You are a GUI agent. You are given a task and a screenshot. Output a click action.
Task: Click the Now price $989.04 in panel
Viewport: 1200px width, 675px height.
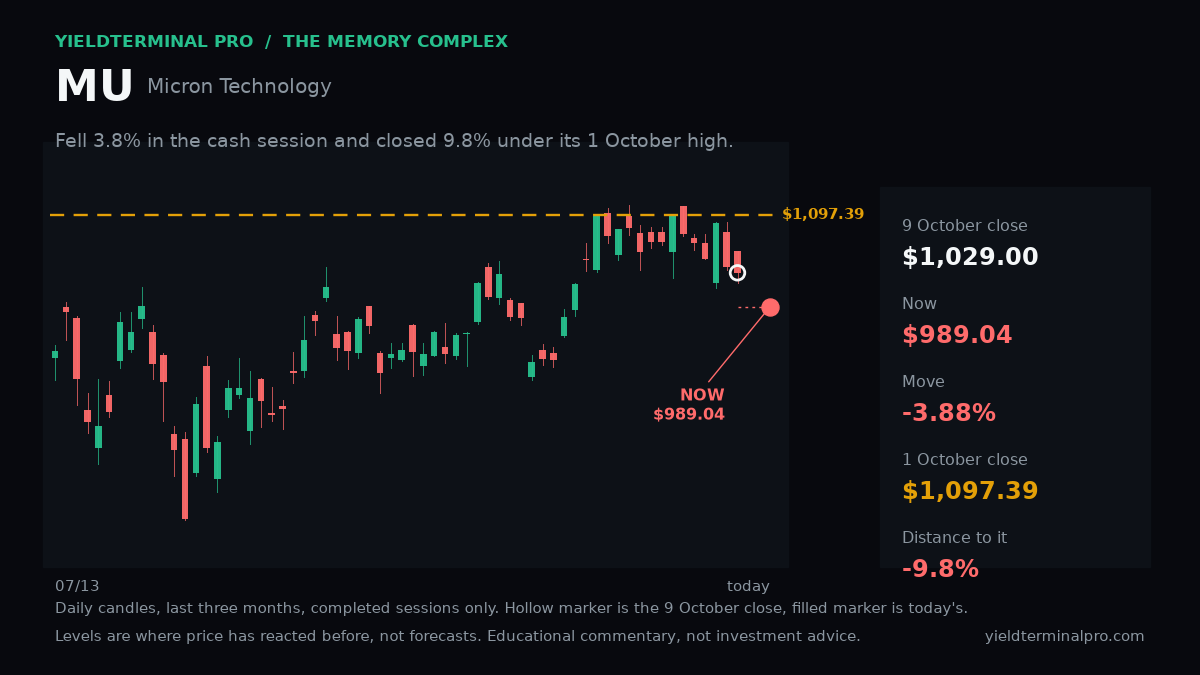pyautogui.click(x=957, y=336)
